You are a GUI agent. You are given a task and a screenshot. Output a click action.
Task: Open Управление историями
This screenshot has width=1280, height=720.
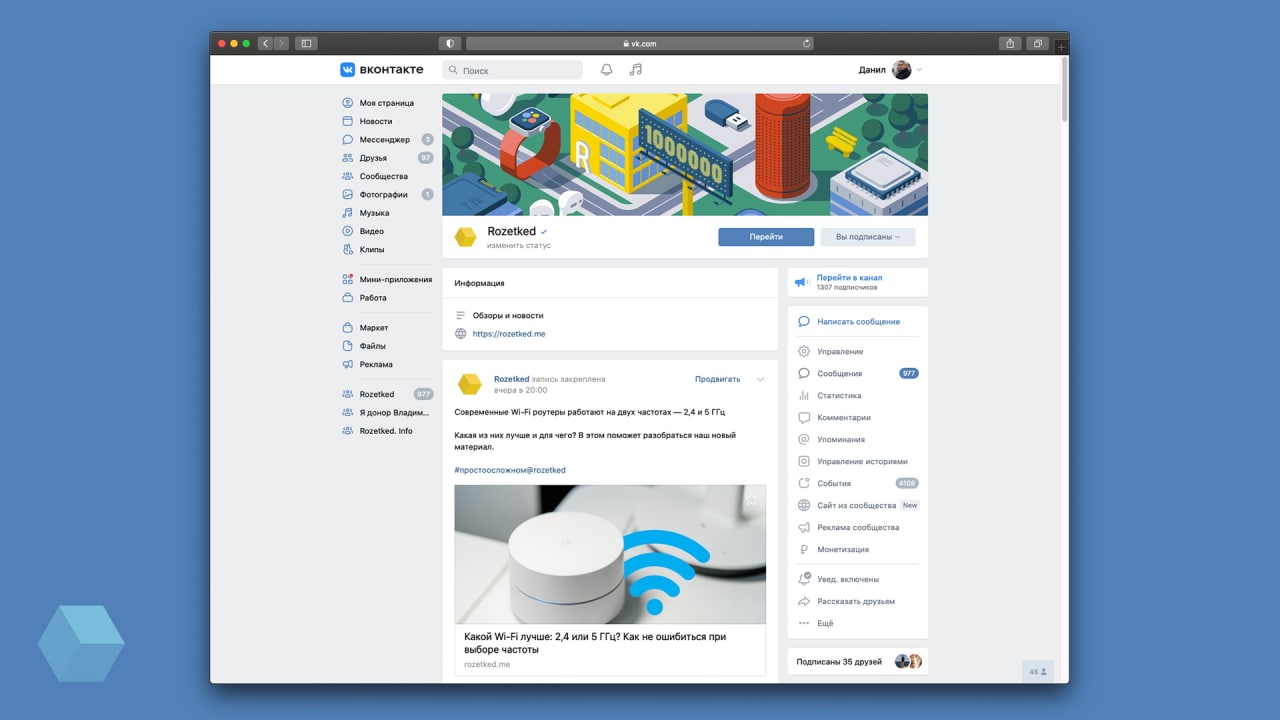pos(862,462)
